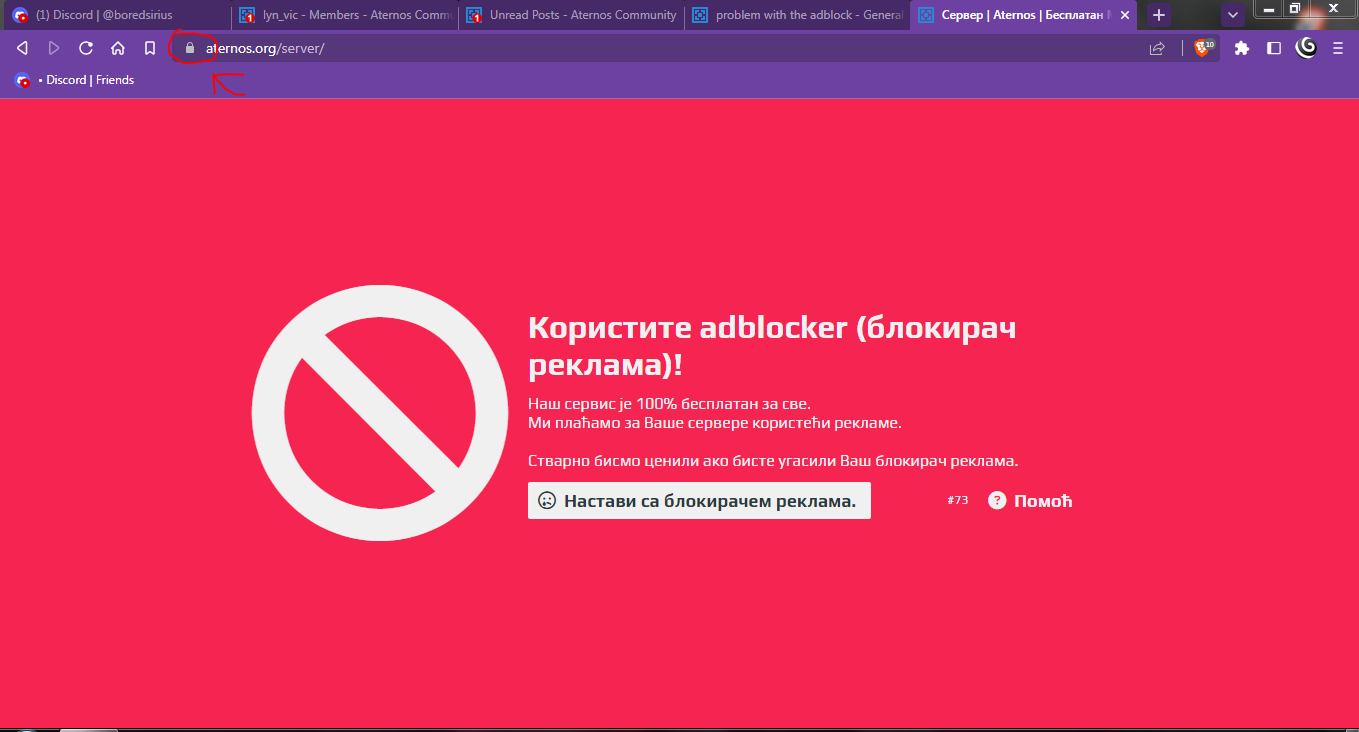The height and width of the screenshot is (732, 1359).
Task: Select the active Сервер | Aternos tab
Action: 1025,16
